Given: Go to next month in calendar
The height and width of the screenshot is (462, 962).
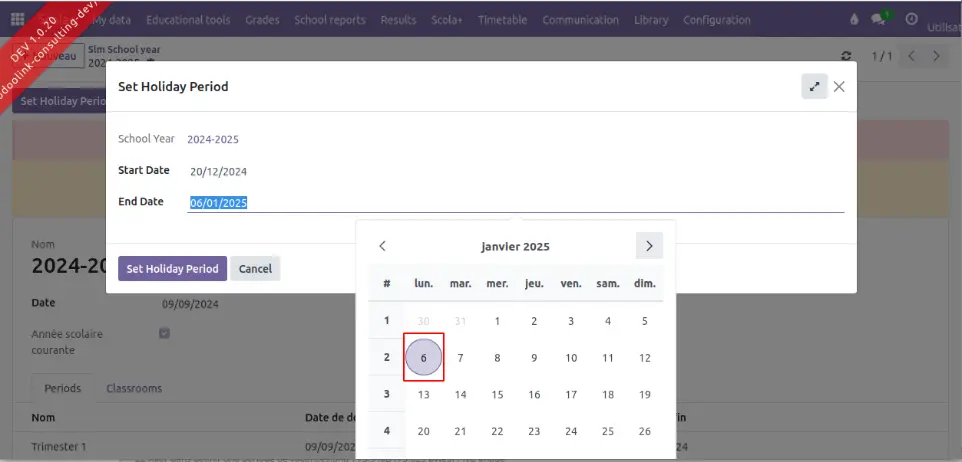Looking at the screenshot, I should pos(648,246).
